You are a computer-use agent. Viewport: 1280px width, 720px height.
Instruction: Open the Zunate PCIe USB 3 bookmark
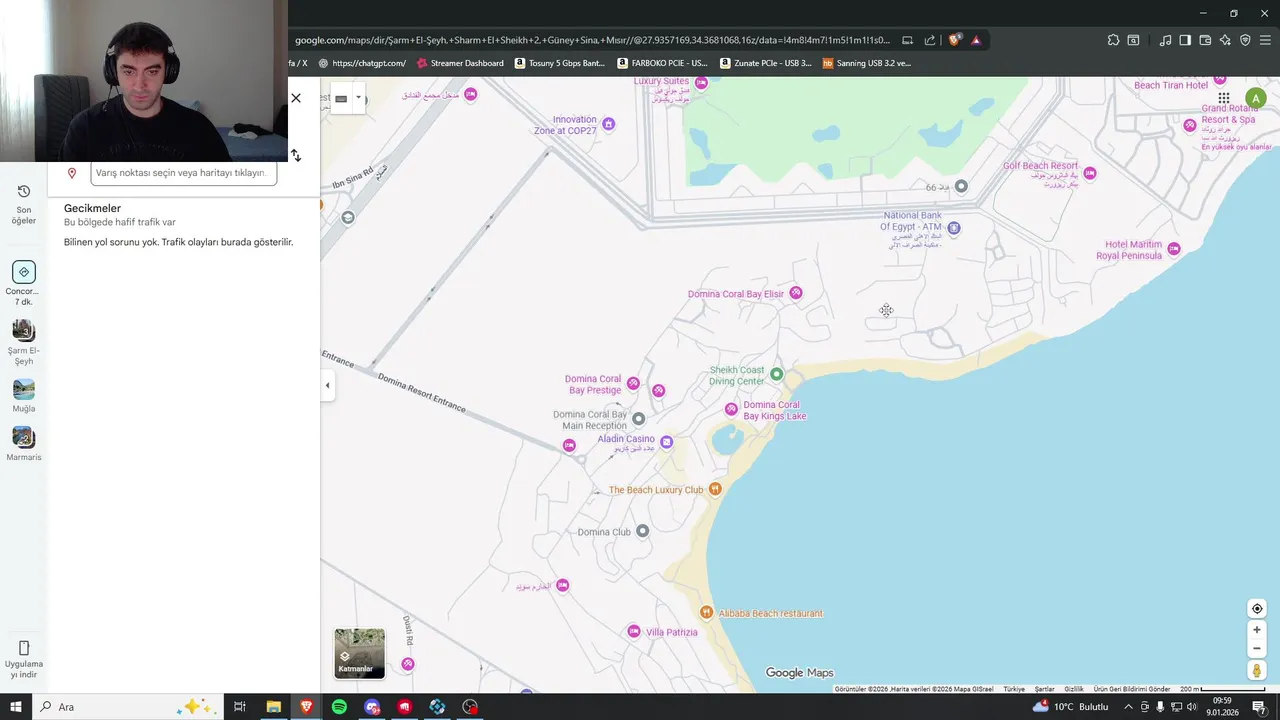tap(766, 63)
